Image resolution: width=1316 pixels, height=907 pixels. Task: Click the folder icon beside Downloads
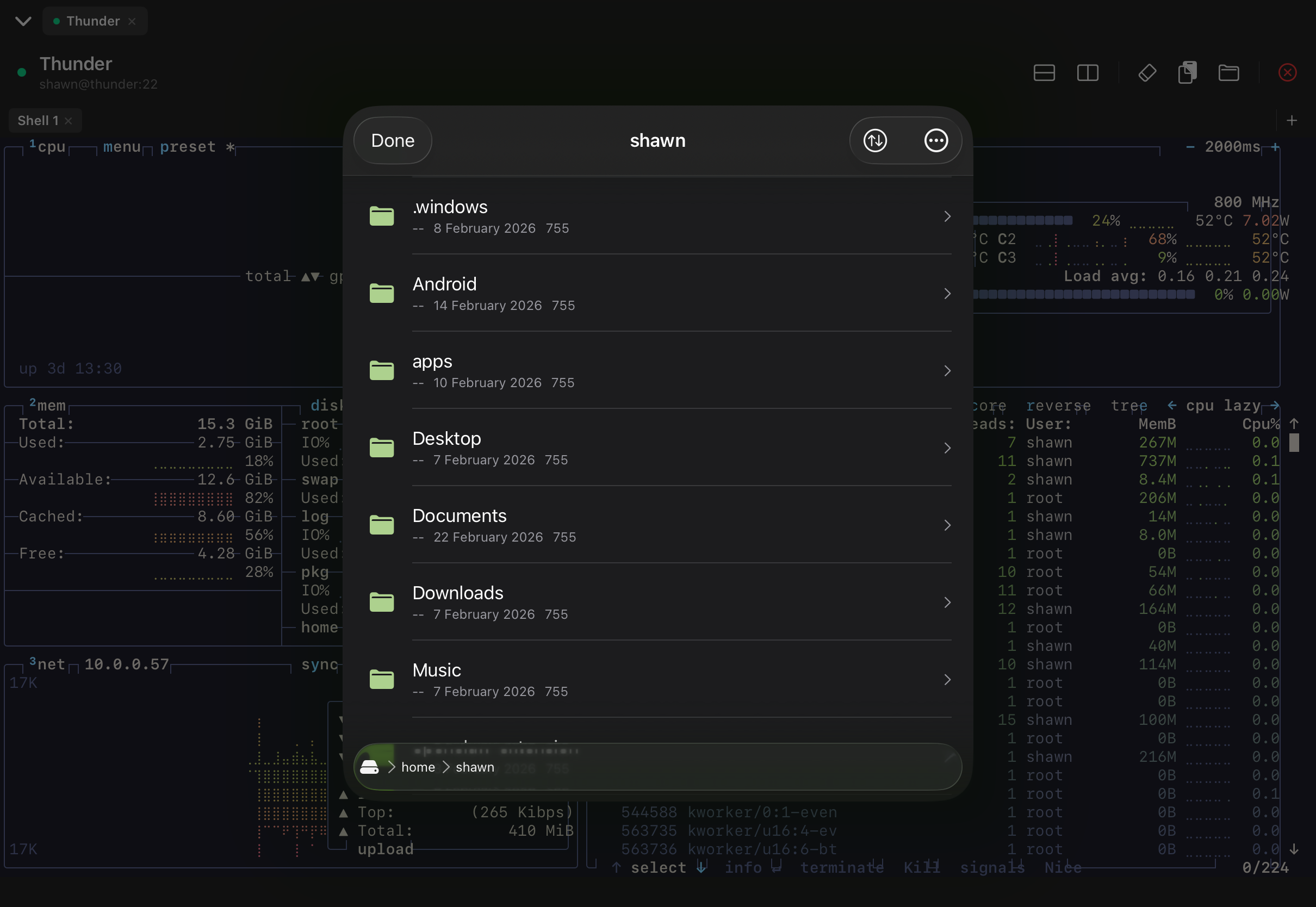pyautogui.click(x=381, y=602)
